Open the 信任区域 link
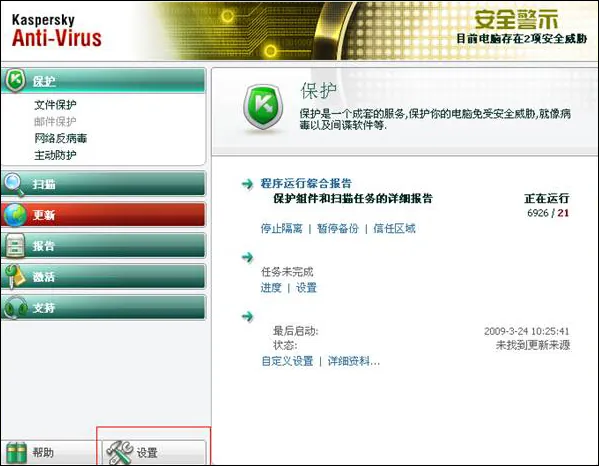Screen dimensions: 599x466 coord(394,228)
